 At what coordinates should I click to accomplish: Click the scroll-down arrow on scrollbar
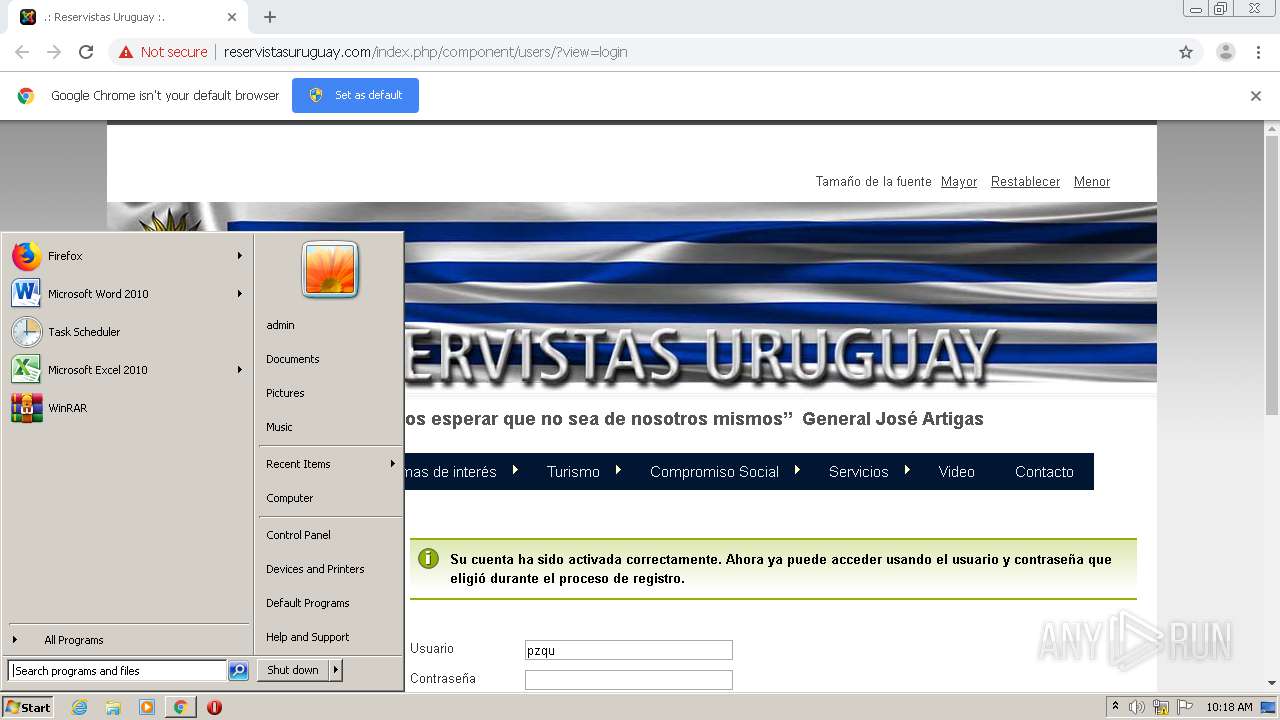coord(1272,683)
